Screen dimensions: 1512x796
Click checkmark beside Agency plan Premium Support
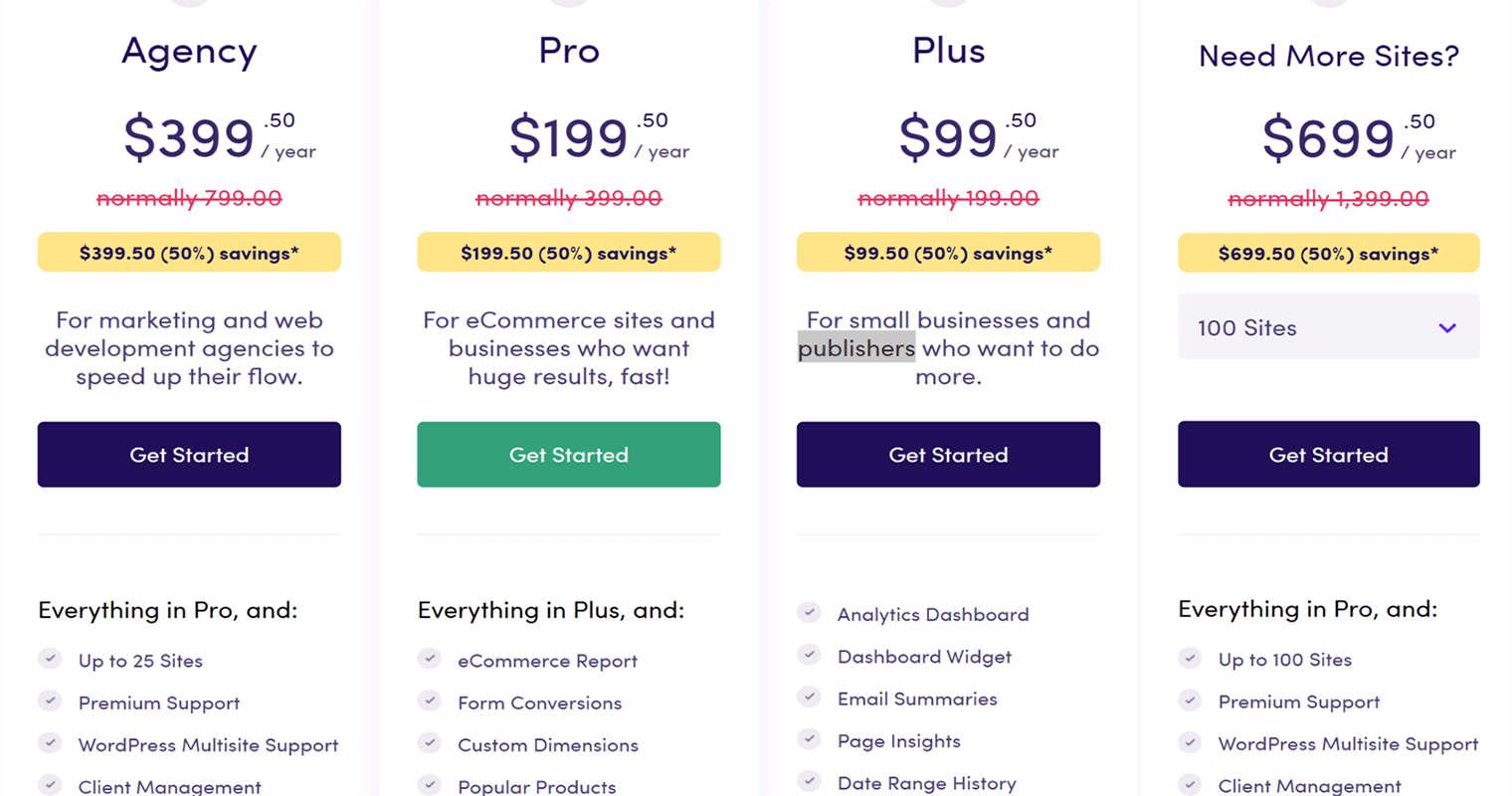[x=50, y=700]
